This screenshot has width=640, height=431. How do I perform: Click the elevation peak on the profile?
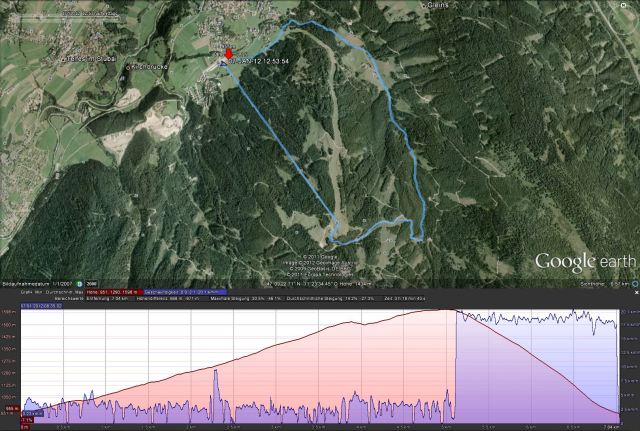point(455,311)
